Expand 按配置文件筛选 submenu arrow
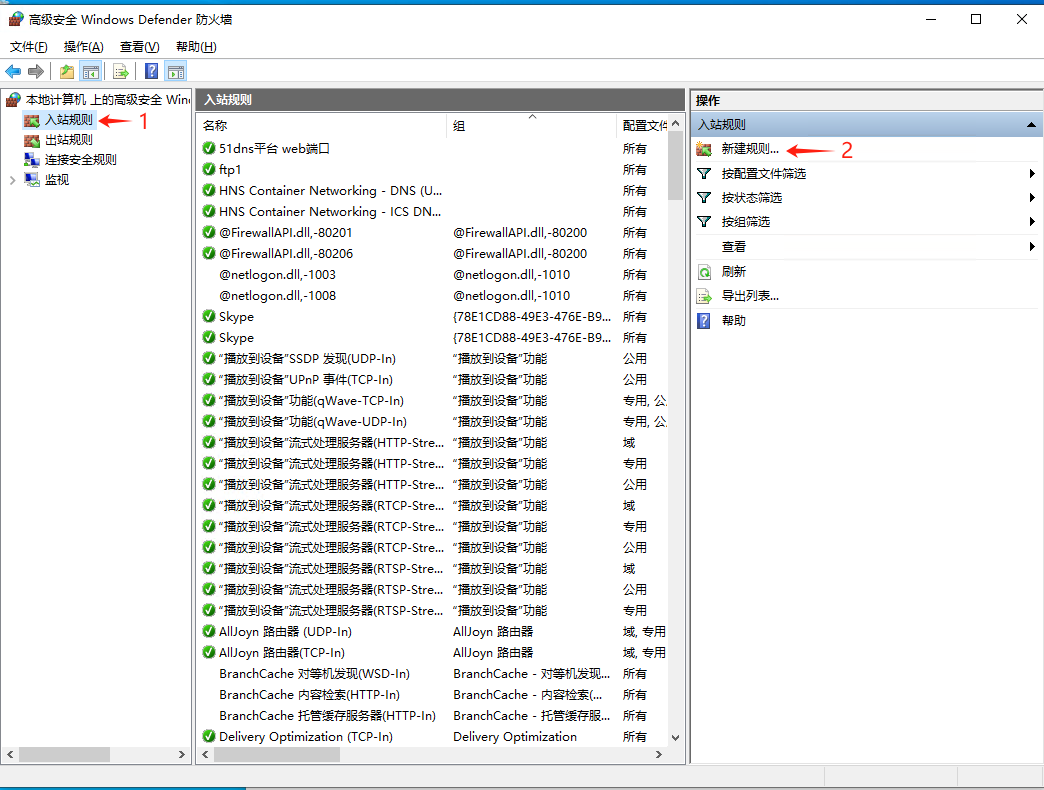This screenshot has height=790, width=1044. pos(1031,174)
